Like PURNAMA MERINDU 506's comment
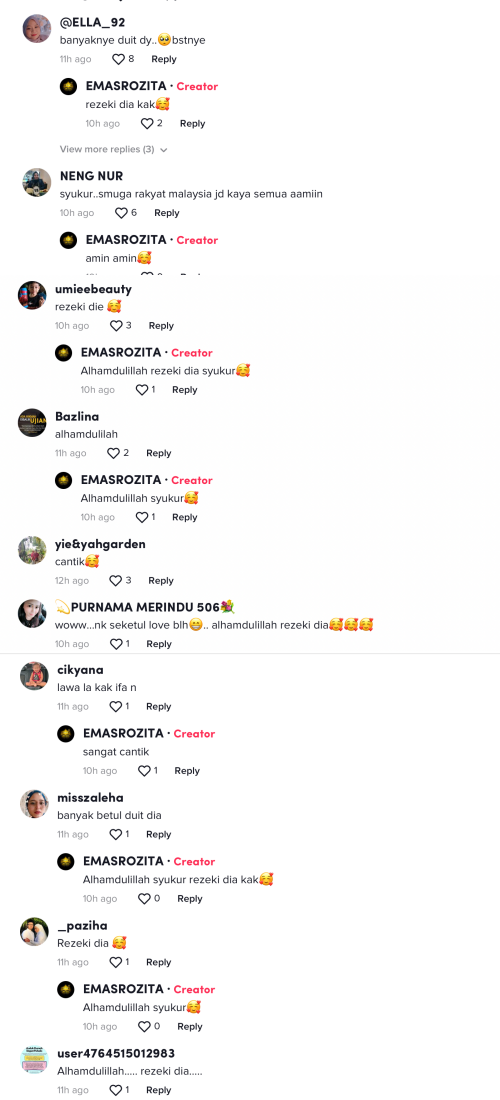 point(116,643)
